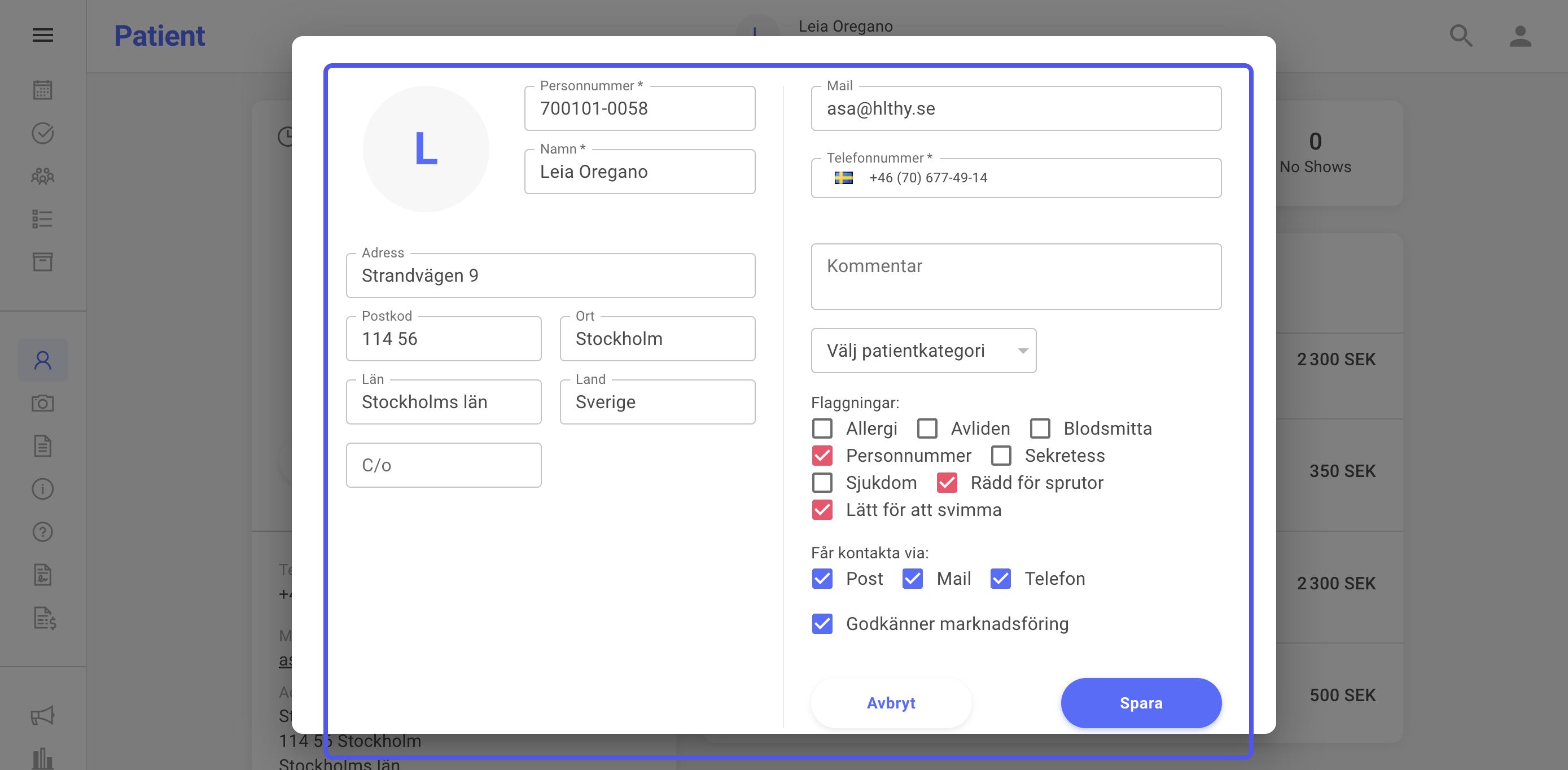1568x770 pixels.
Task: Open the archive box sidebar icon
Action: (42, 262)
